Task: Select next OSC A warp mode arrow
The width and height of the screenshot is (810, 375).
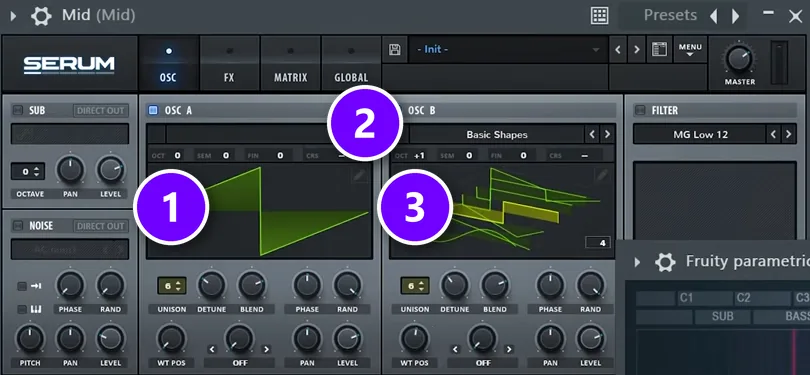Action: click(267, 350)
